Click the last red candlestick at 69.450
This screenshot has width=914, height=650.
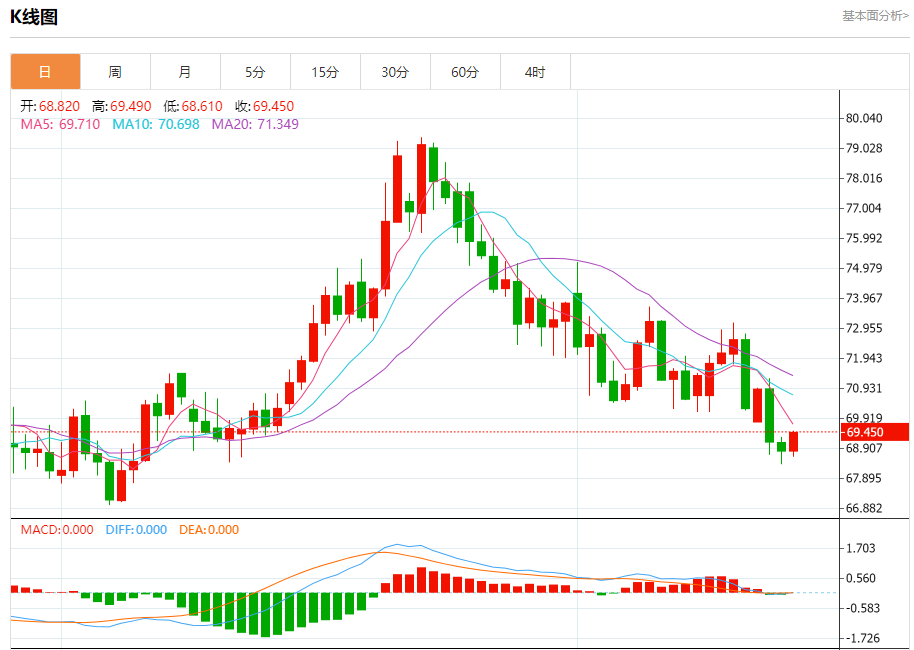click(x=793, y=442)
